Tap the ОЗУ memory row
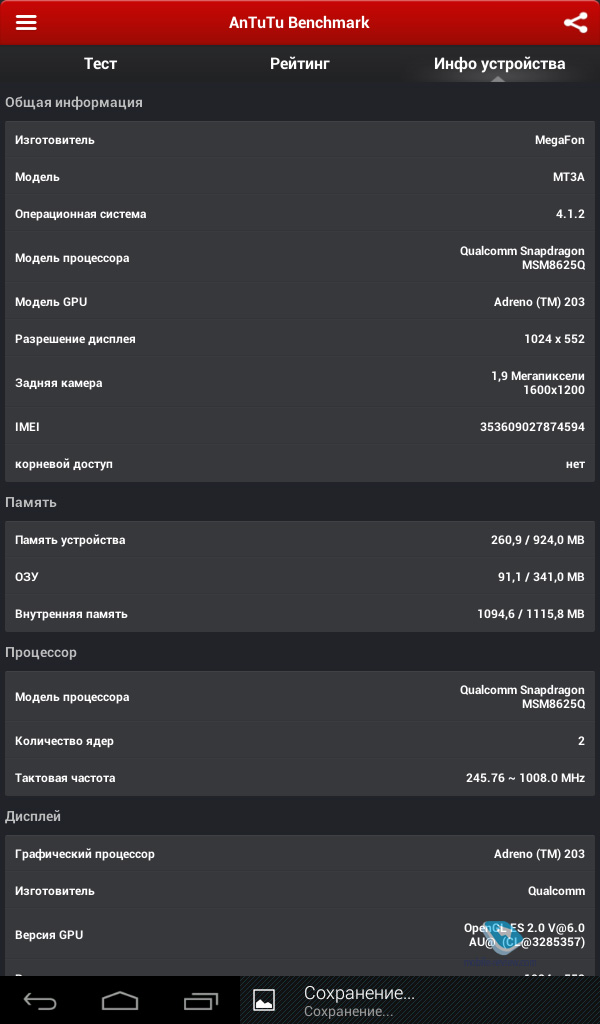 click(300, 577)
